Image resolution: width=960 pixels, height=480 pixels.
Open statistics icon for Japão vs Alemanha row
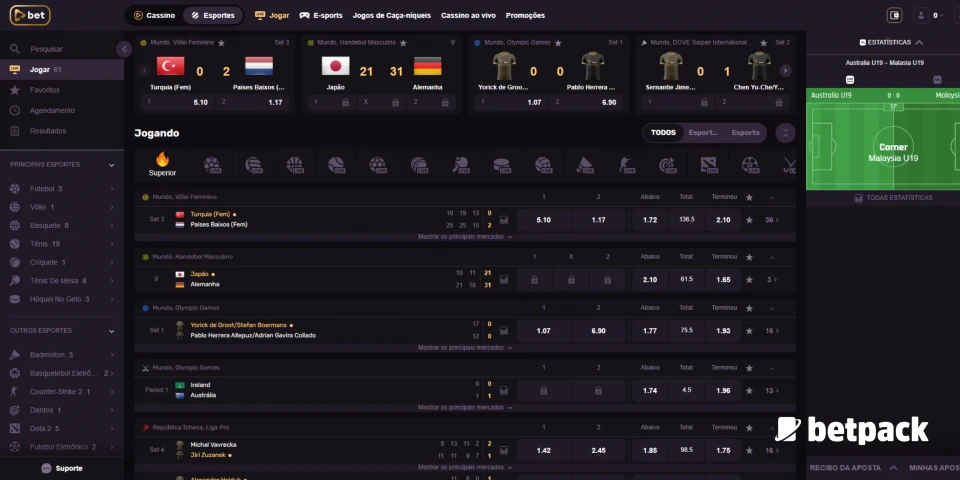point(504,279)
